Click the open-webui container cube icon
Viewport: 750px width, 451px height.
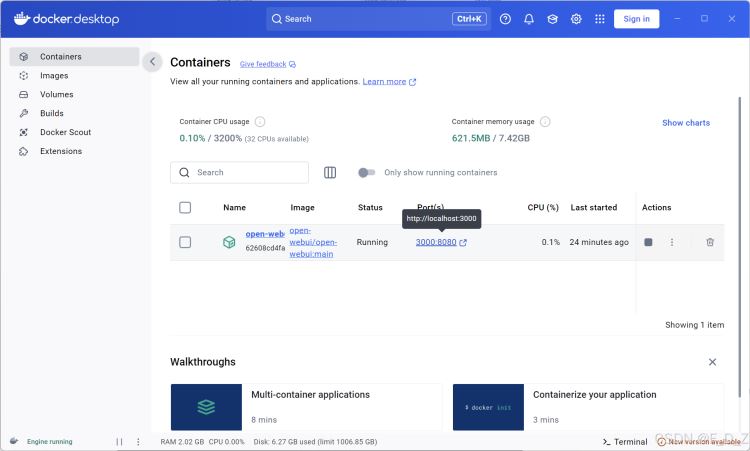point(229,242)
